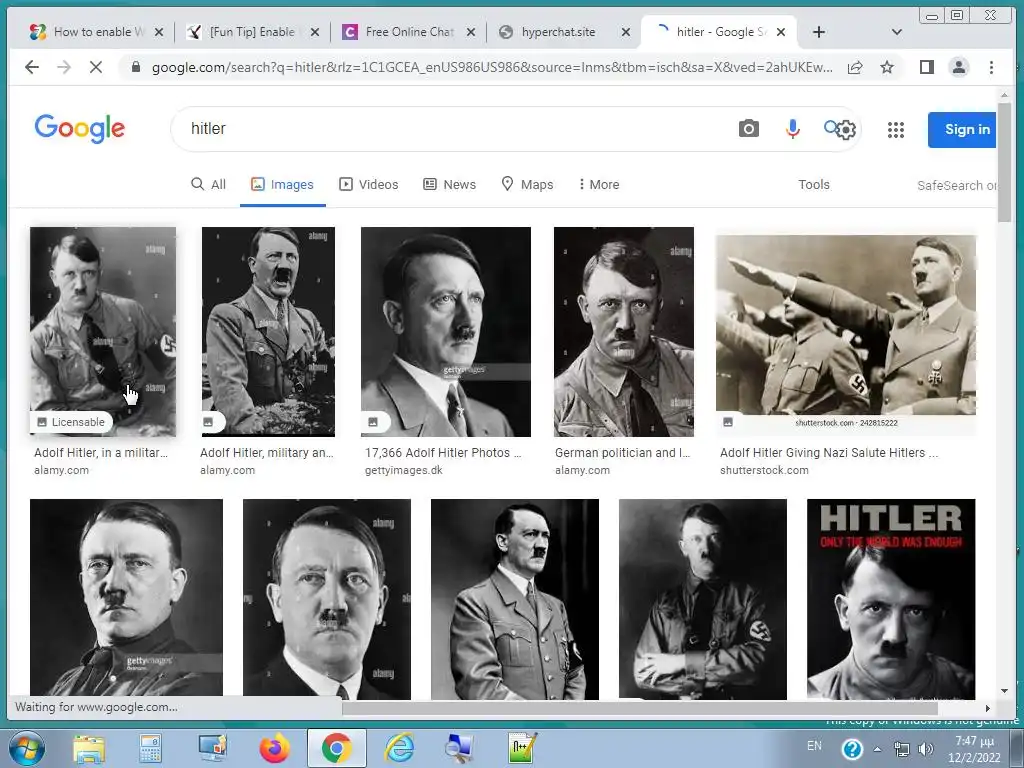Open the Chrome side panel
The height and width of the screenshot is (768, 1024).
926,67
